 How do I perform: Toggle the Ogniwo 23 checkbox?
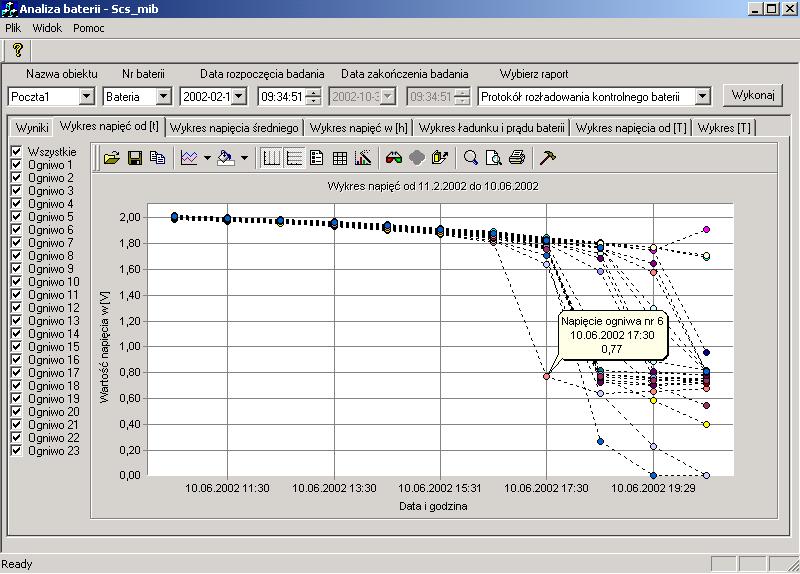click(16, 451)
